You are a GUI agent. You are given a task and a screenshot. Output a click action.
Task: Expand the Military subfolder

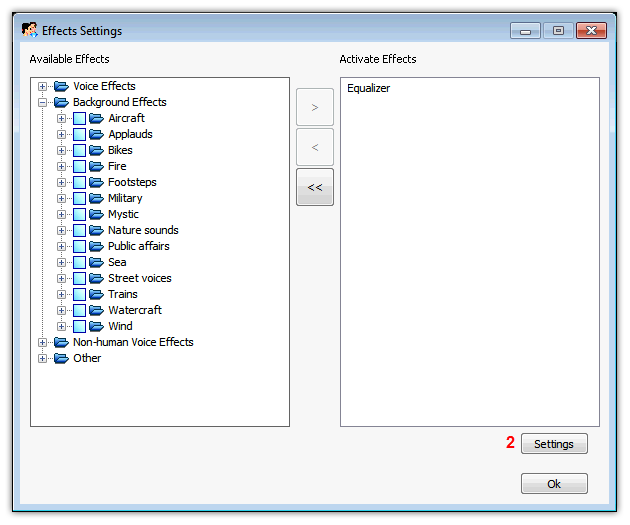click(x=61, y=198)
